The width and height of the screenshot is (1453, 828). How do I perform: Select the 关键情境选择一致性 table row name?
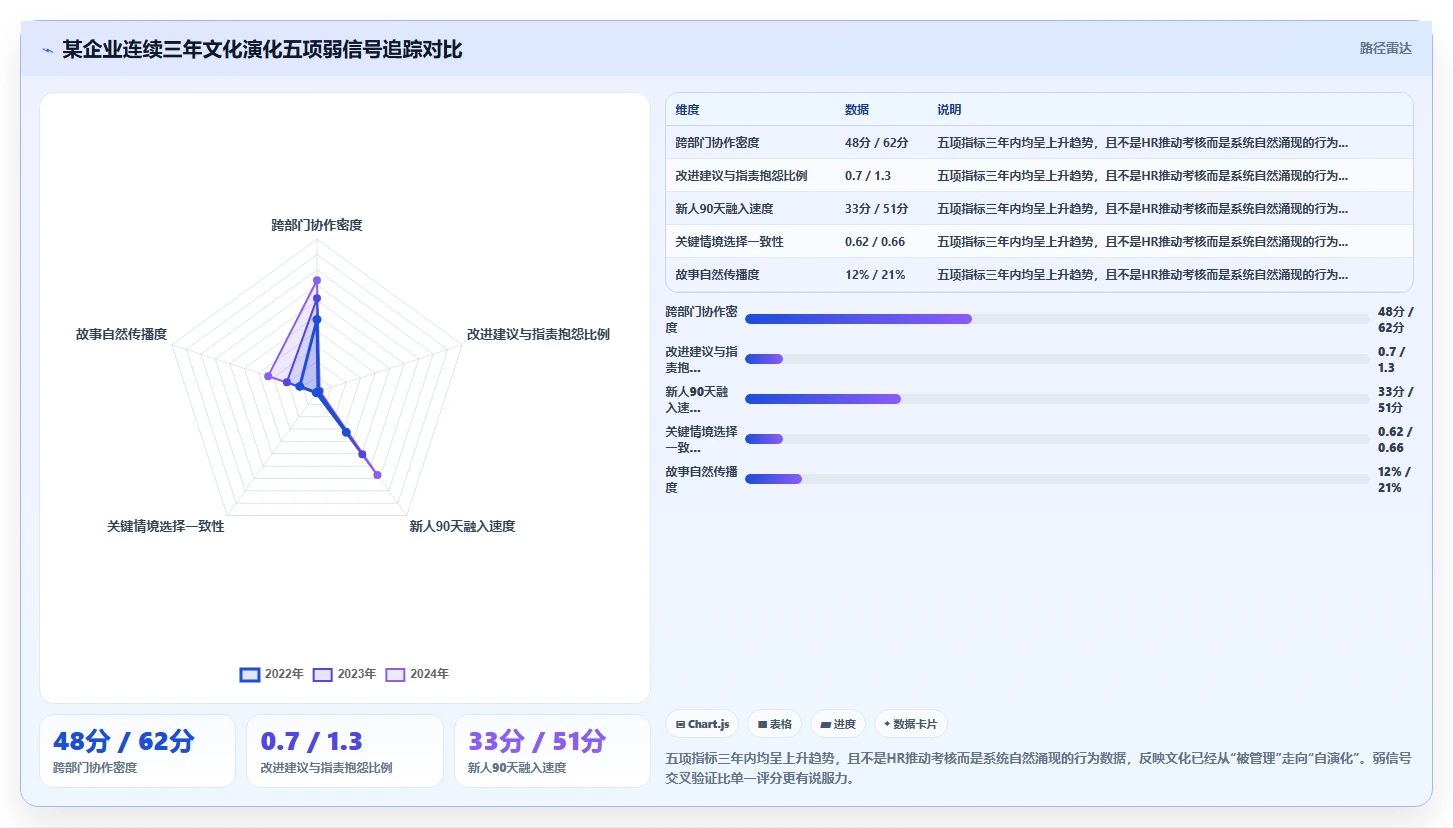729,242
